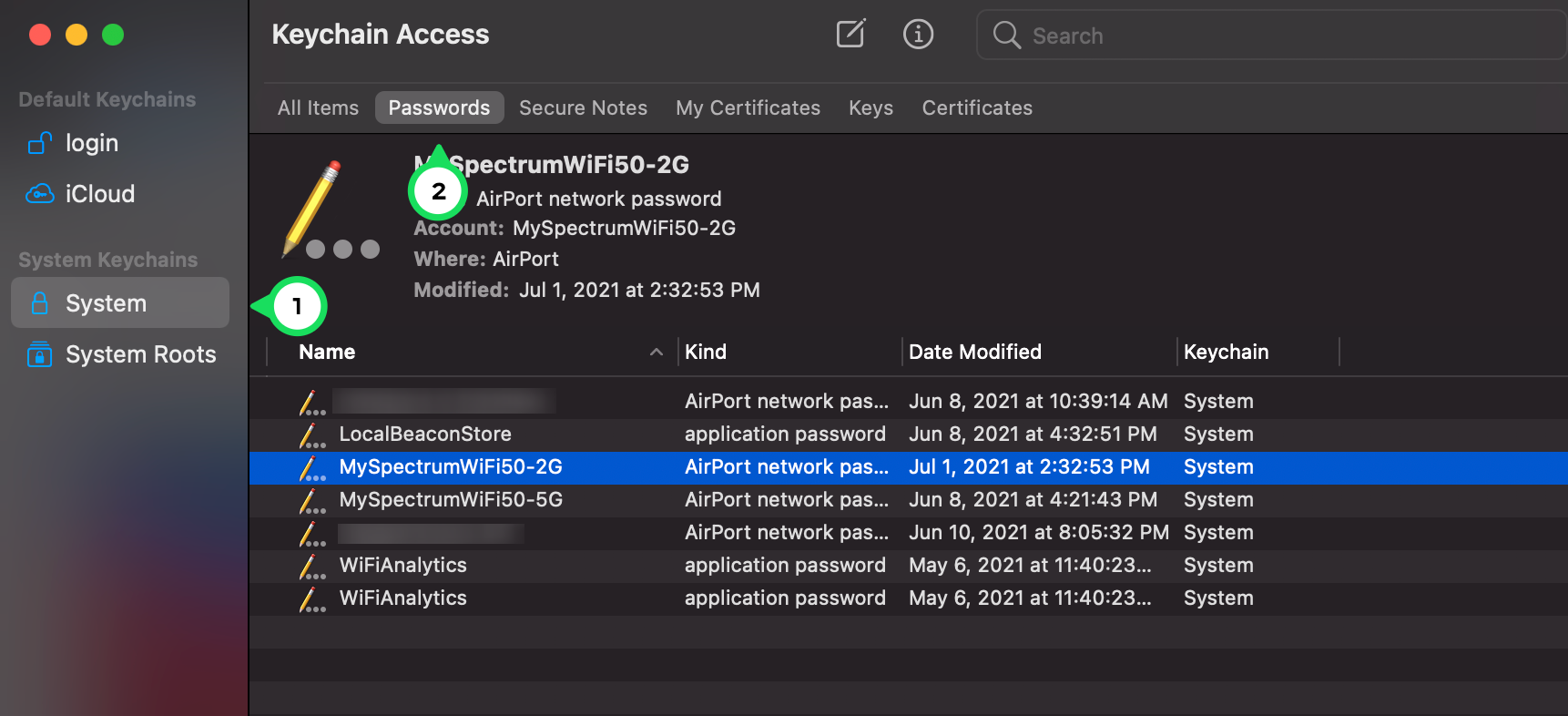Sort by the Keychain column header
The height and width of the screenshot is (716, 1568).
(1226, 353)
